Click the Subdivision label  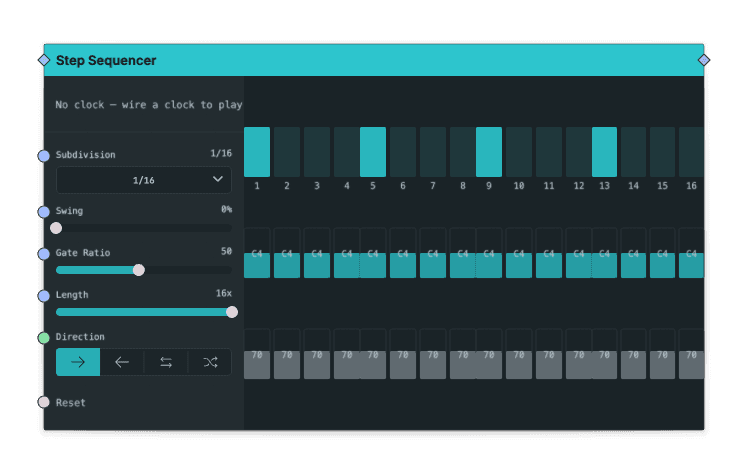pos(85,155)
